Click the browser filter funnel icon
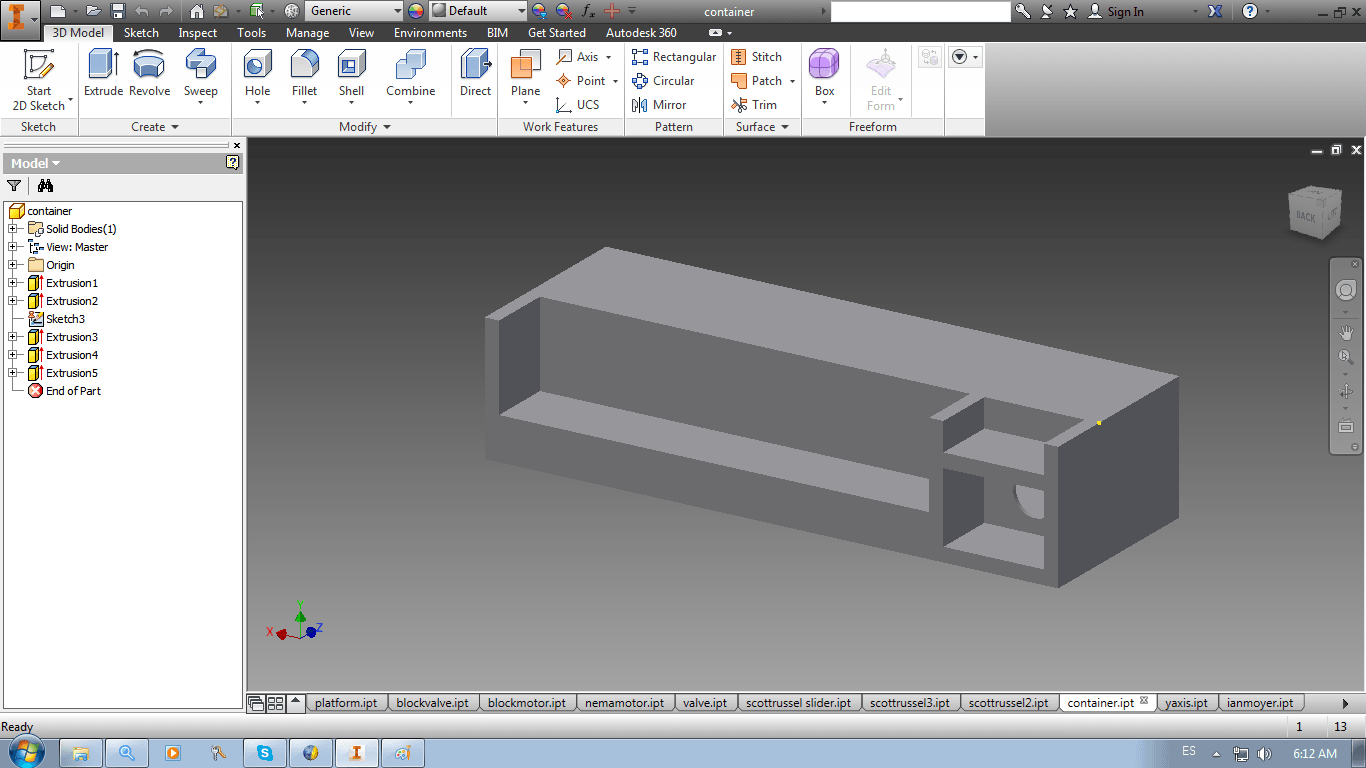1366x768 pixels. pos(14,185)
